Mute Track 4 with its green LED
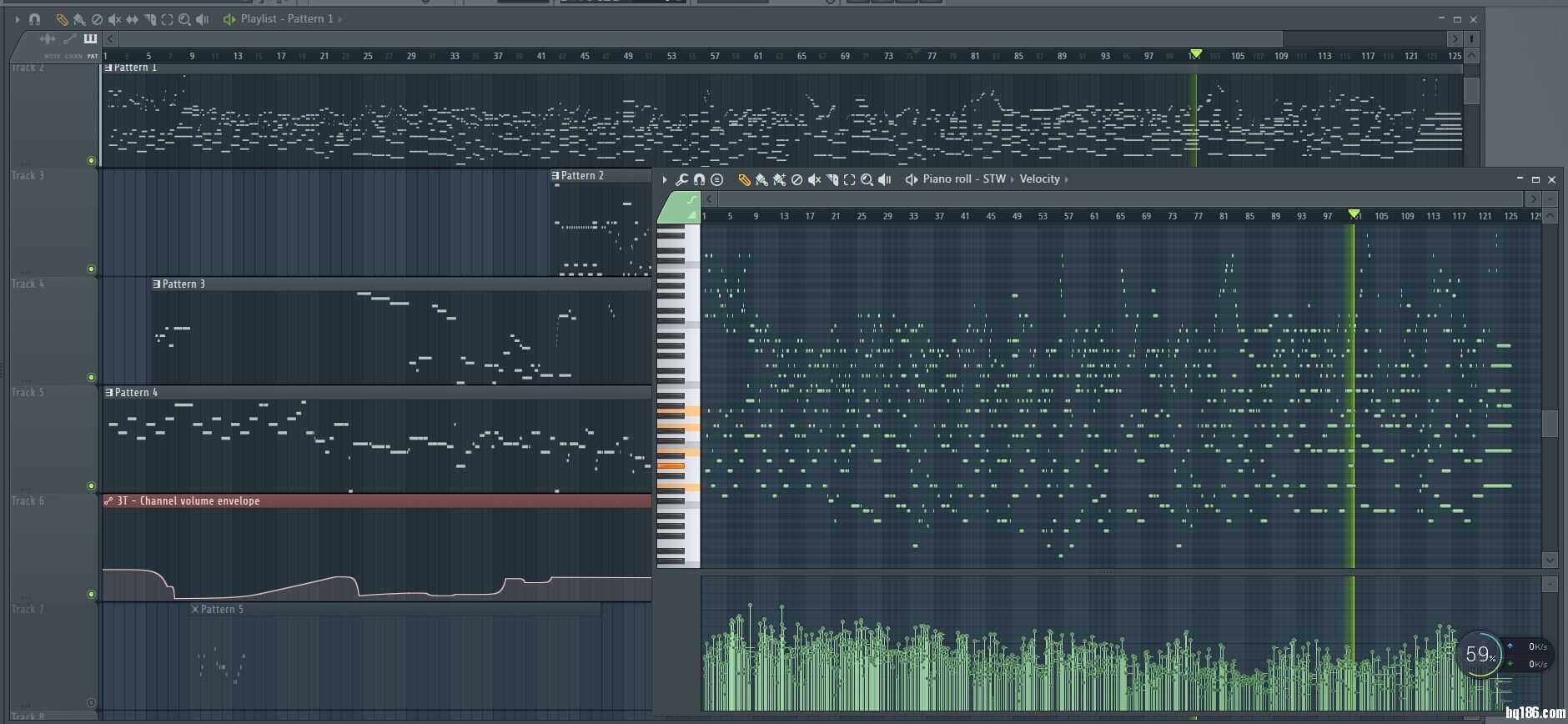 [x=91, y=377]
